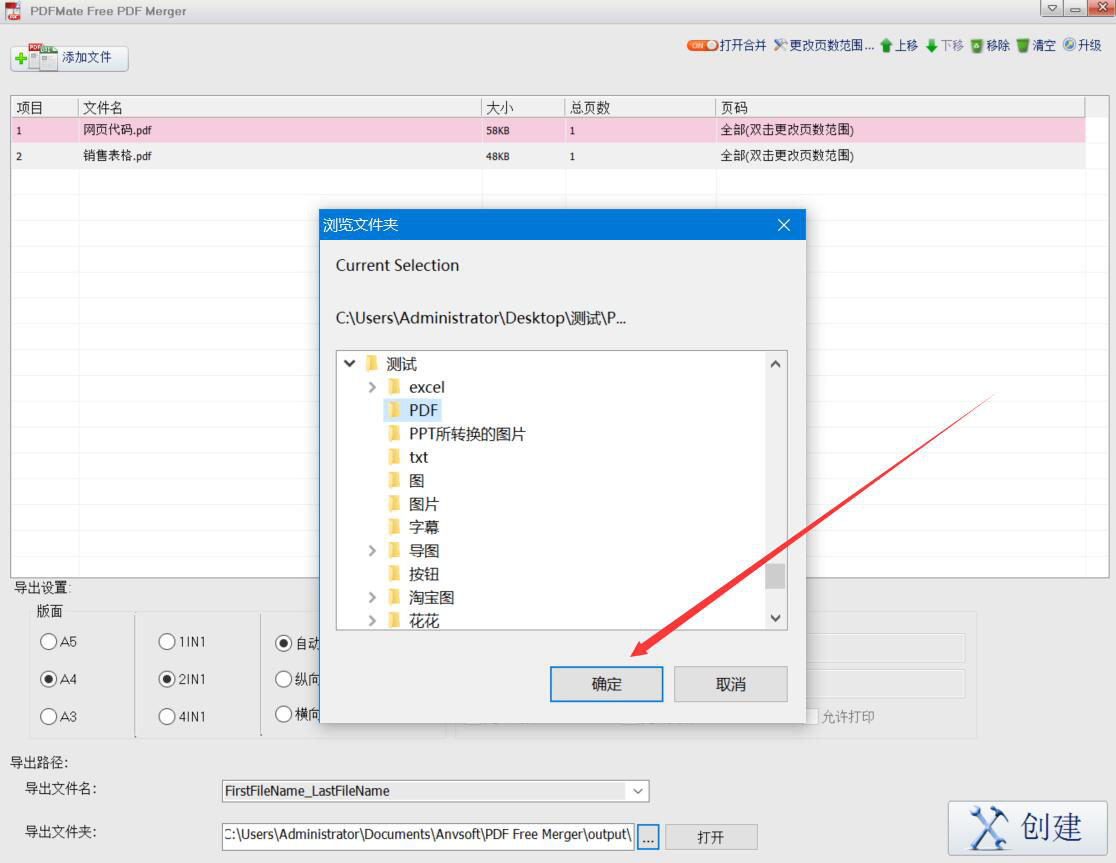Collapse the 测试 folder tree node
Image resolution: width=1116 pixels, height=863 pixels.
point(349,364)
